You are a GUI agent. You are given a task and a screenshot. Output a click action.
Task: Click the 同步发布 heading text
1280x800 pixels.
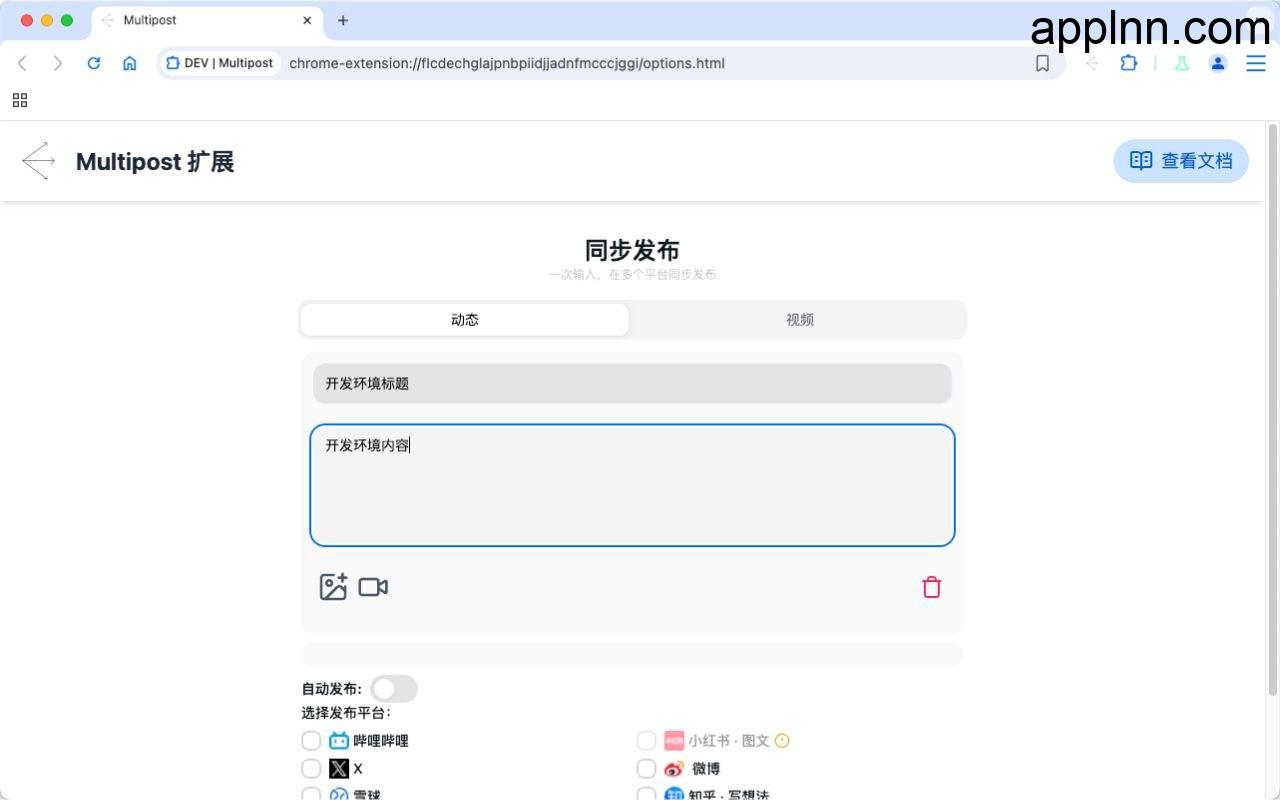[x=632, y=250]
